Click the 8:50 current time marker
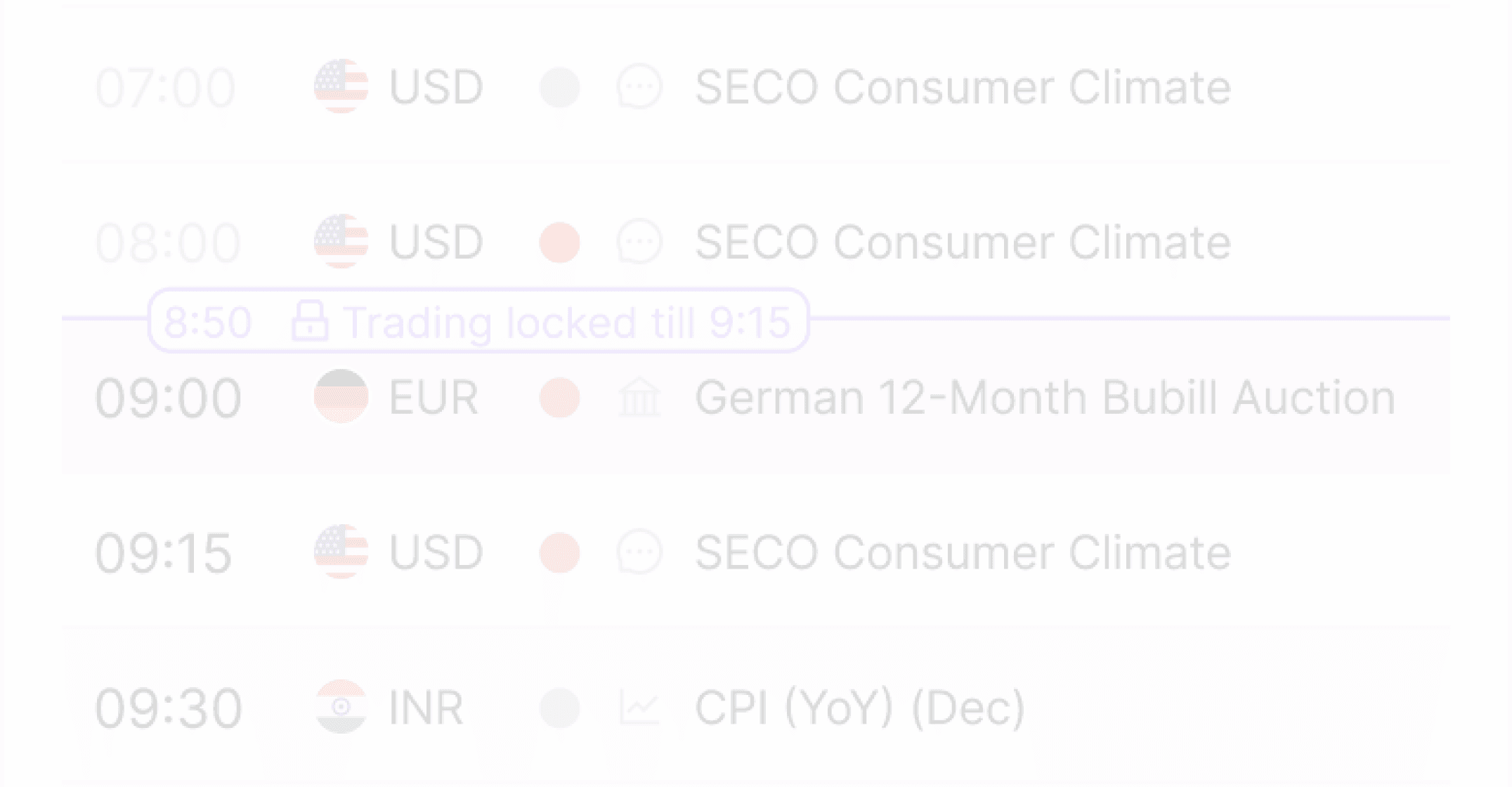The width and height of the screenshot is (1512, 787). tap(207, 322)
